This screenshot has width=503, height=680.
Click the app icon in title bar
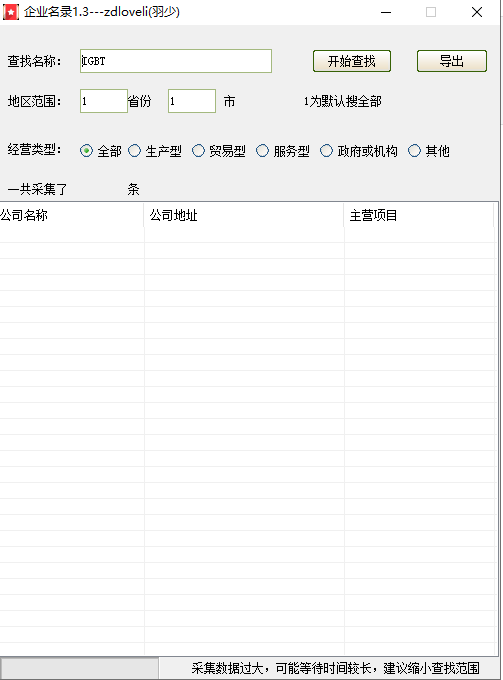[x=11, y=12]
